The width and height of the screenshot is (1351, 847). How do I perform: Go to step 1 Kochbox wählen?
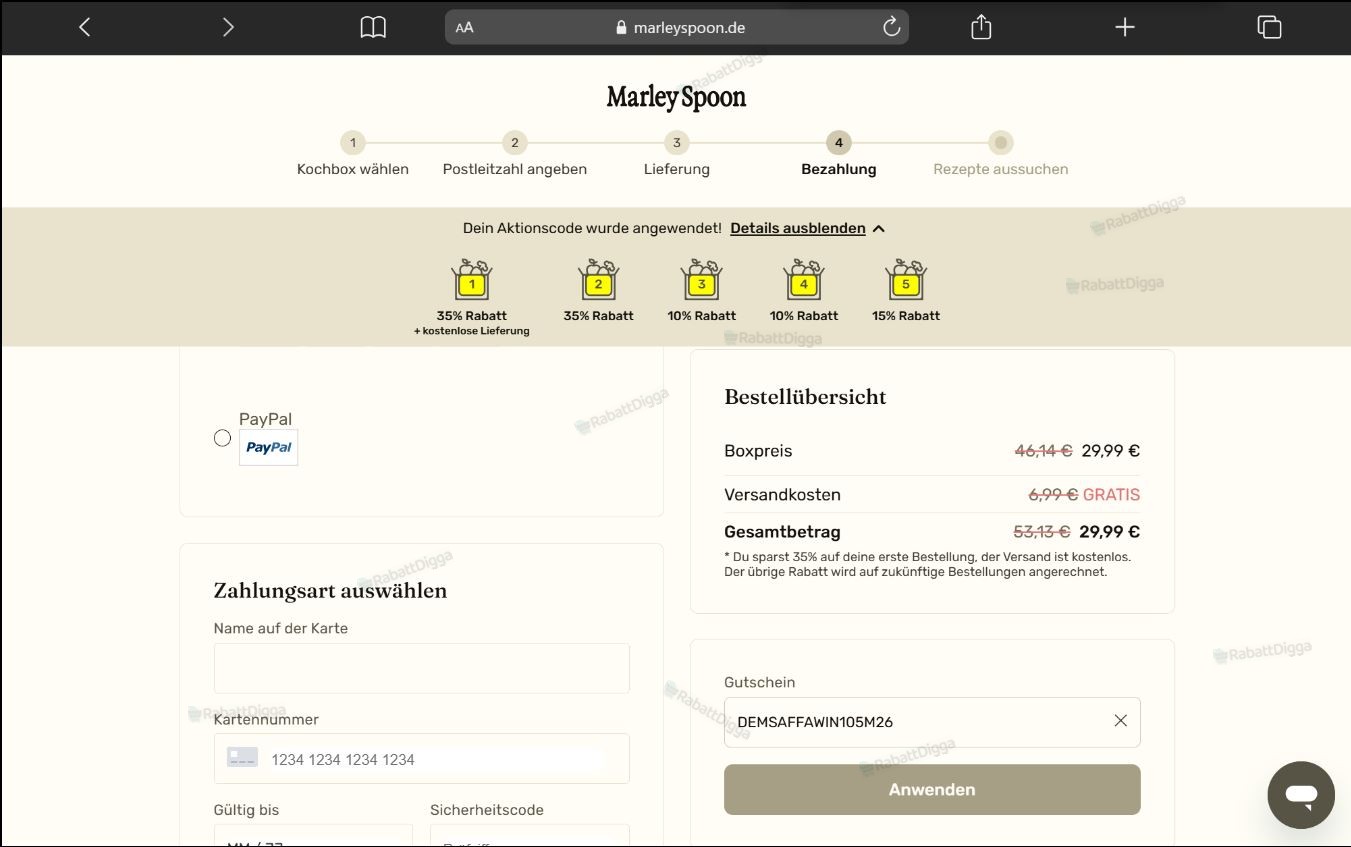tap(352, 155)
